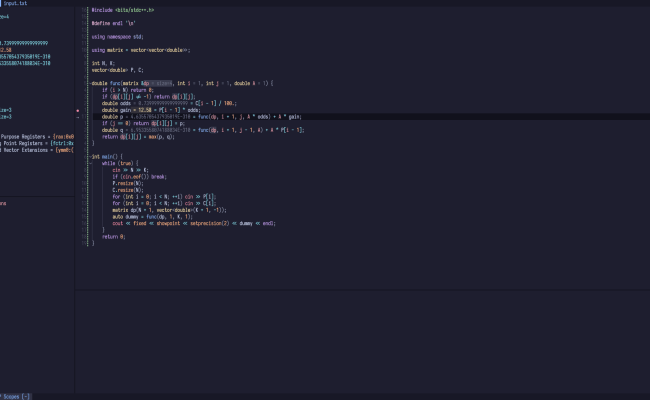The image size is (650, 400).
Task: Click the 'cout << fixed << showpoint' line
Action: (194, 223)
